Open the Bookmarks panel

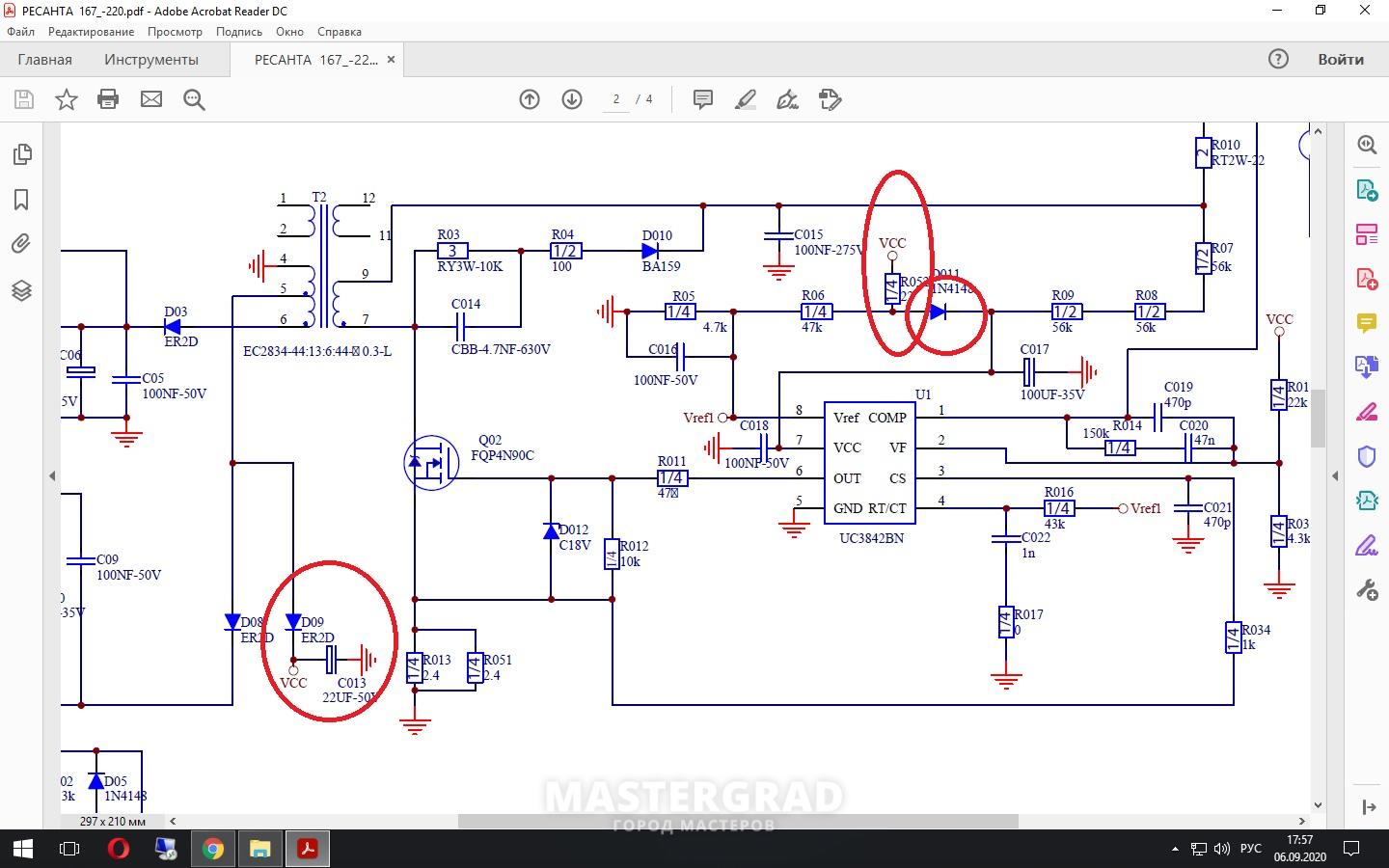pos(21,200)
